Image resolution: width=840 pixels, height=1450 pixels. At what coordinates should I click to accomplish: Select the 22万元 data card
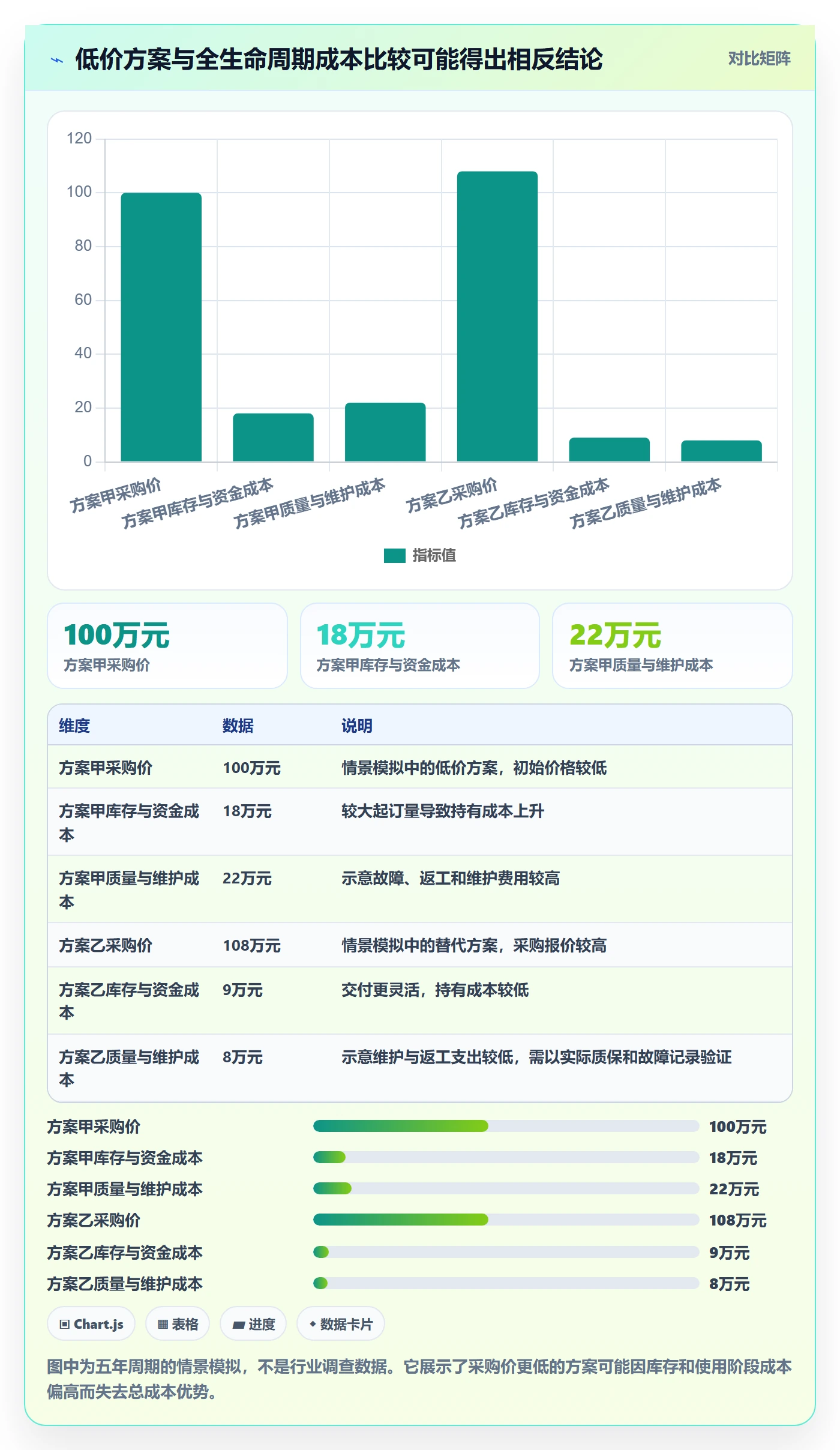673,646
